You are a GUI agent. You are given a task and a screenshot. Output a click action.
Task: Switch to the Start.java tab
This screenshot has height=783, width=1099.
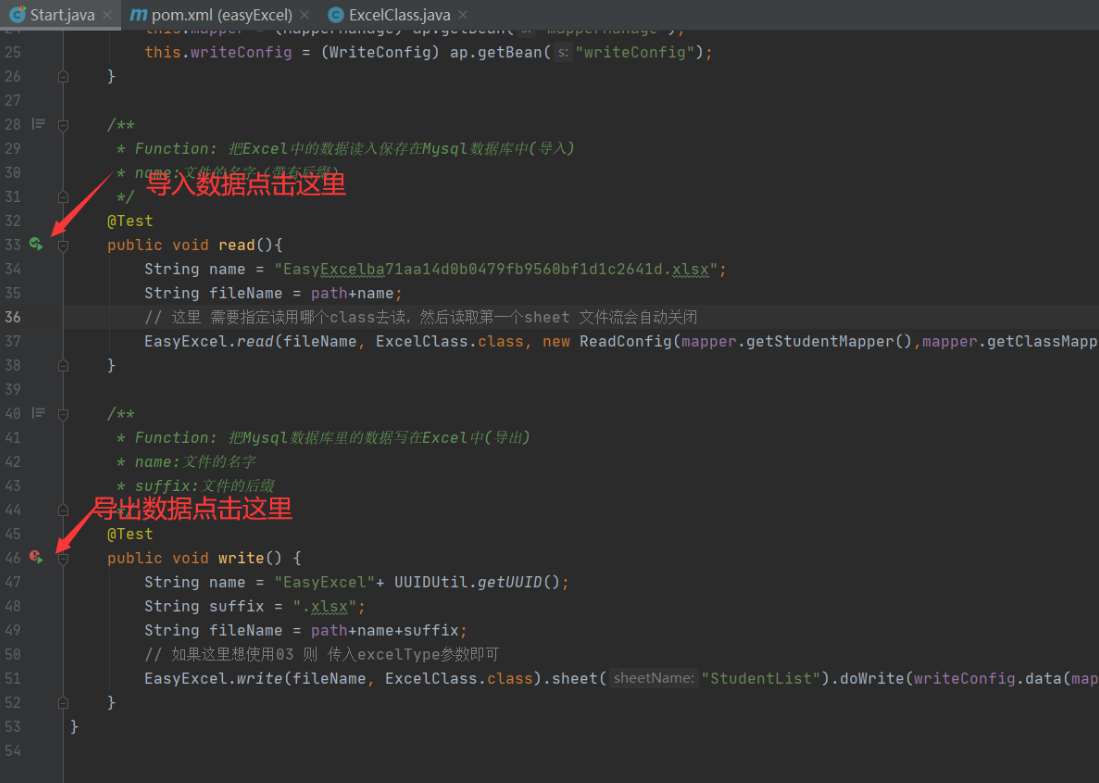pos(62,15)
